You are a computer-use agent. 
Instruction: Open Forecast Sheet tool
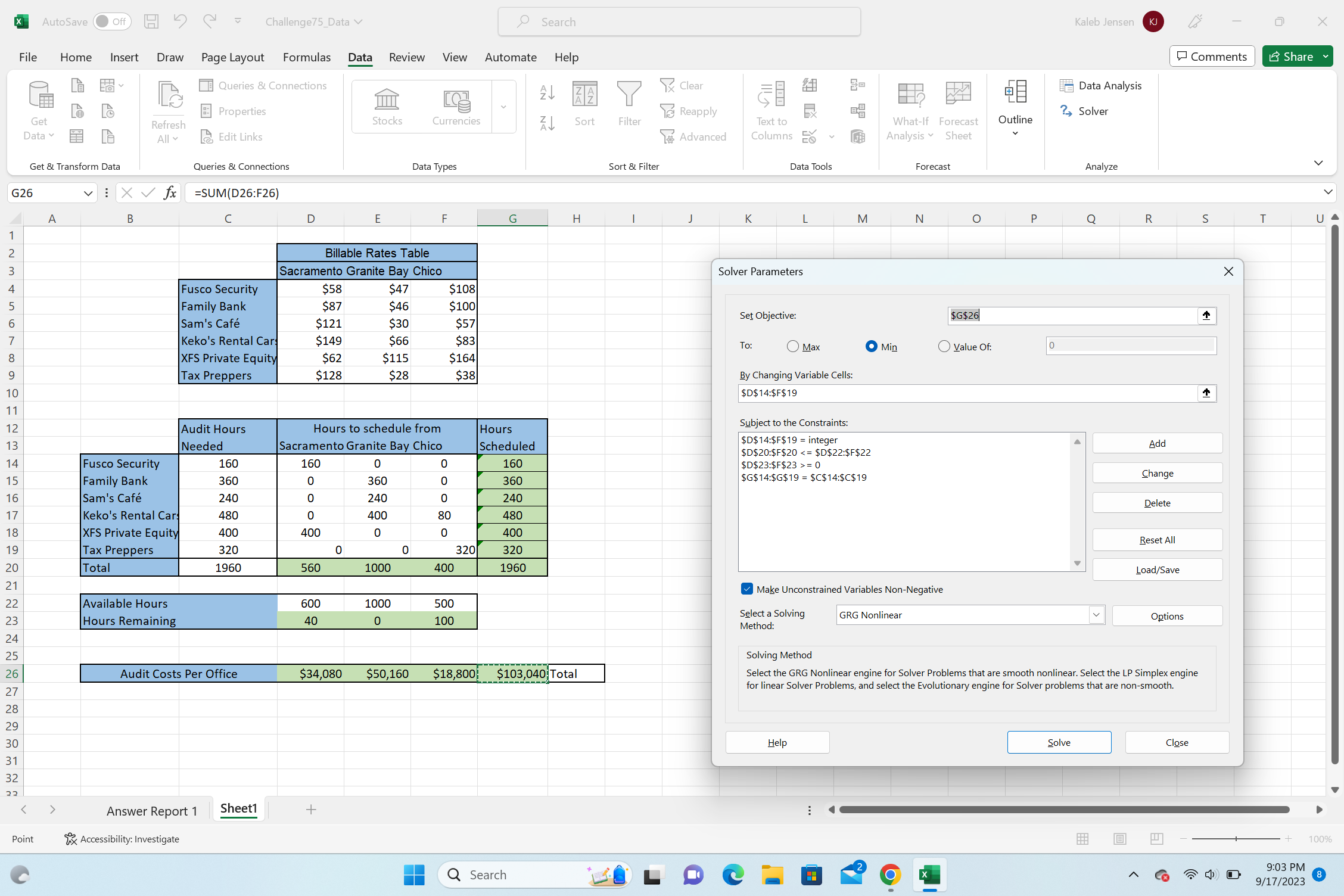pos(958,111)
